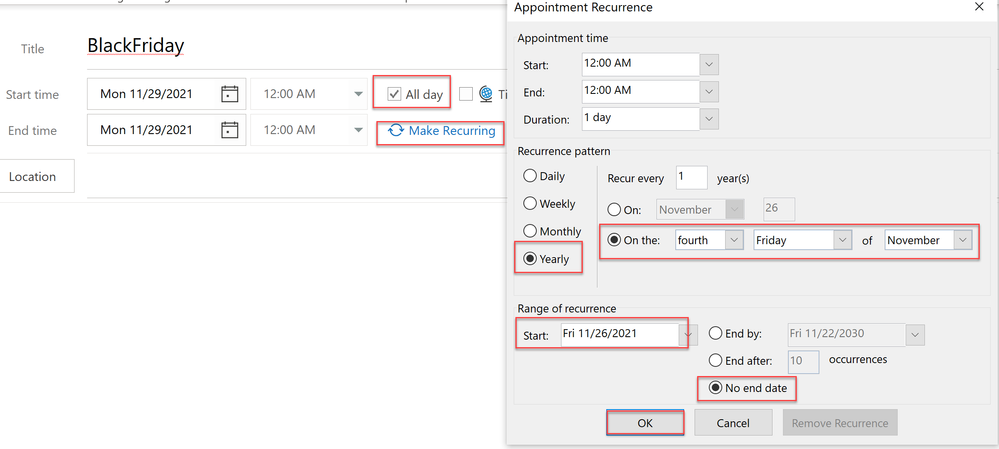This screenshot has height=449, width=999.
Task: Select the Weekly recurrence pattern
Action: [531, 203]
